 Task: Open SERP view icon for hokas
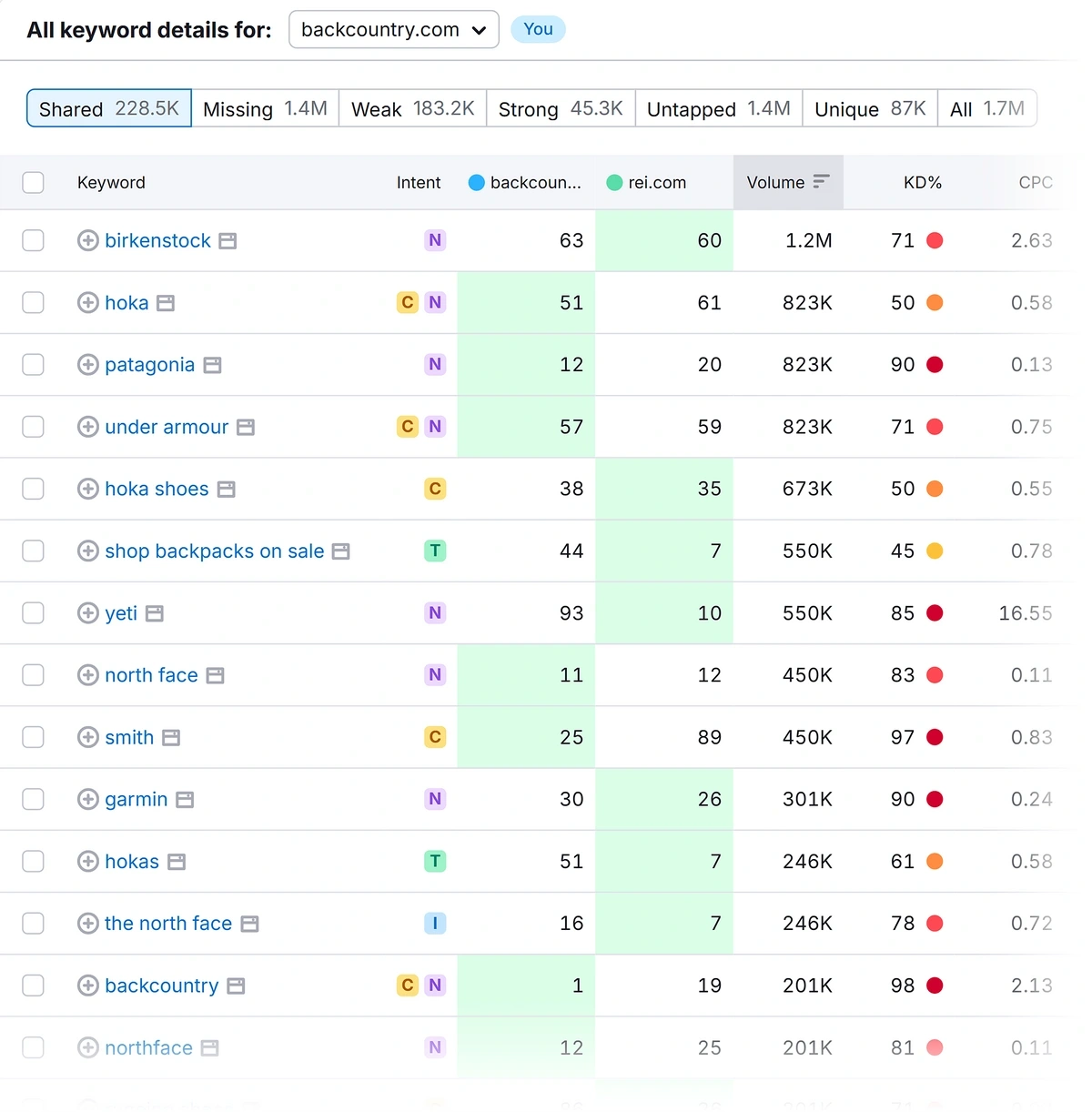point(177,862)
